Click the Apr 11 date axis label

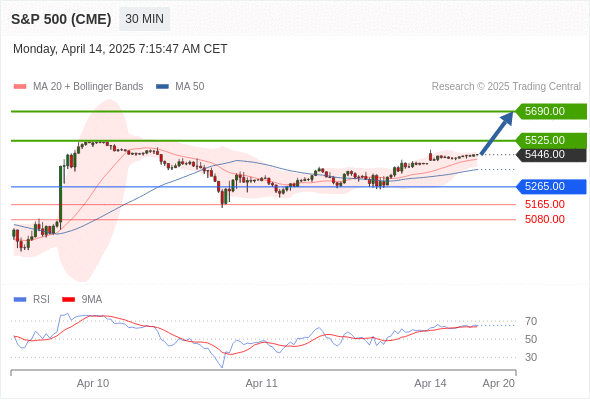coord(262,383)
